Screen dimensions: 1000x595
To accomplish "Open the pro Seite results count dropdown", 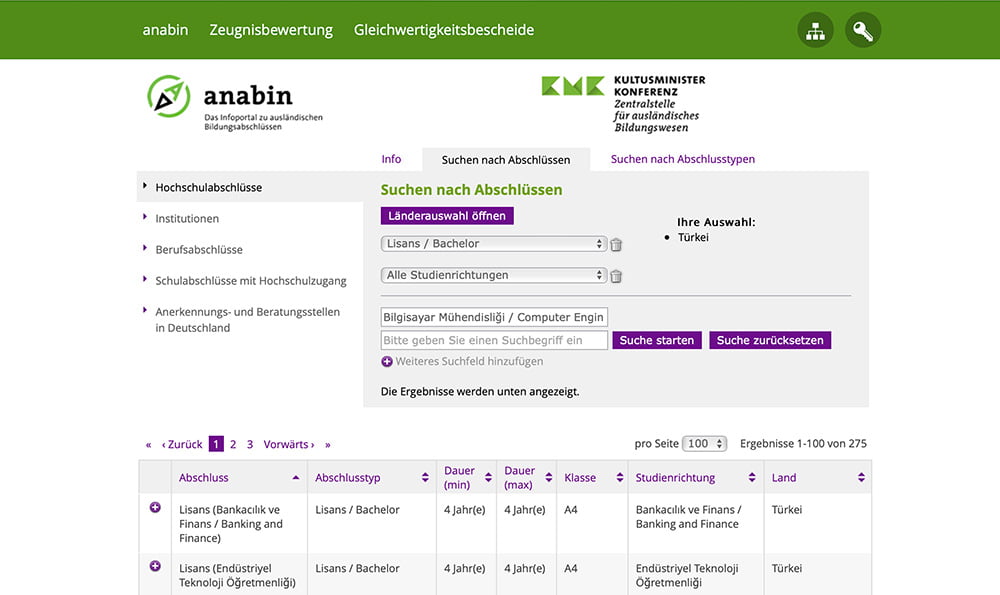I will (705, 444).
